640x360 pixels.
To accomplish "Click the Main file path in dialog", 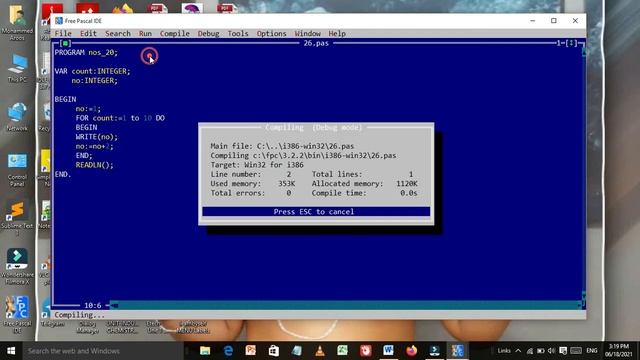I will pos(282,146).
